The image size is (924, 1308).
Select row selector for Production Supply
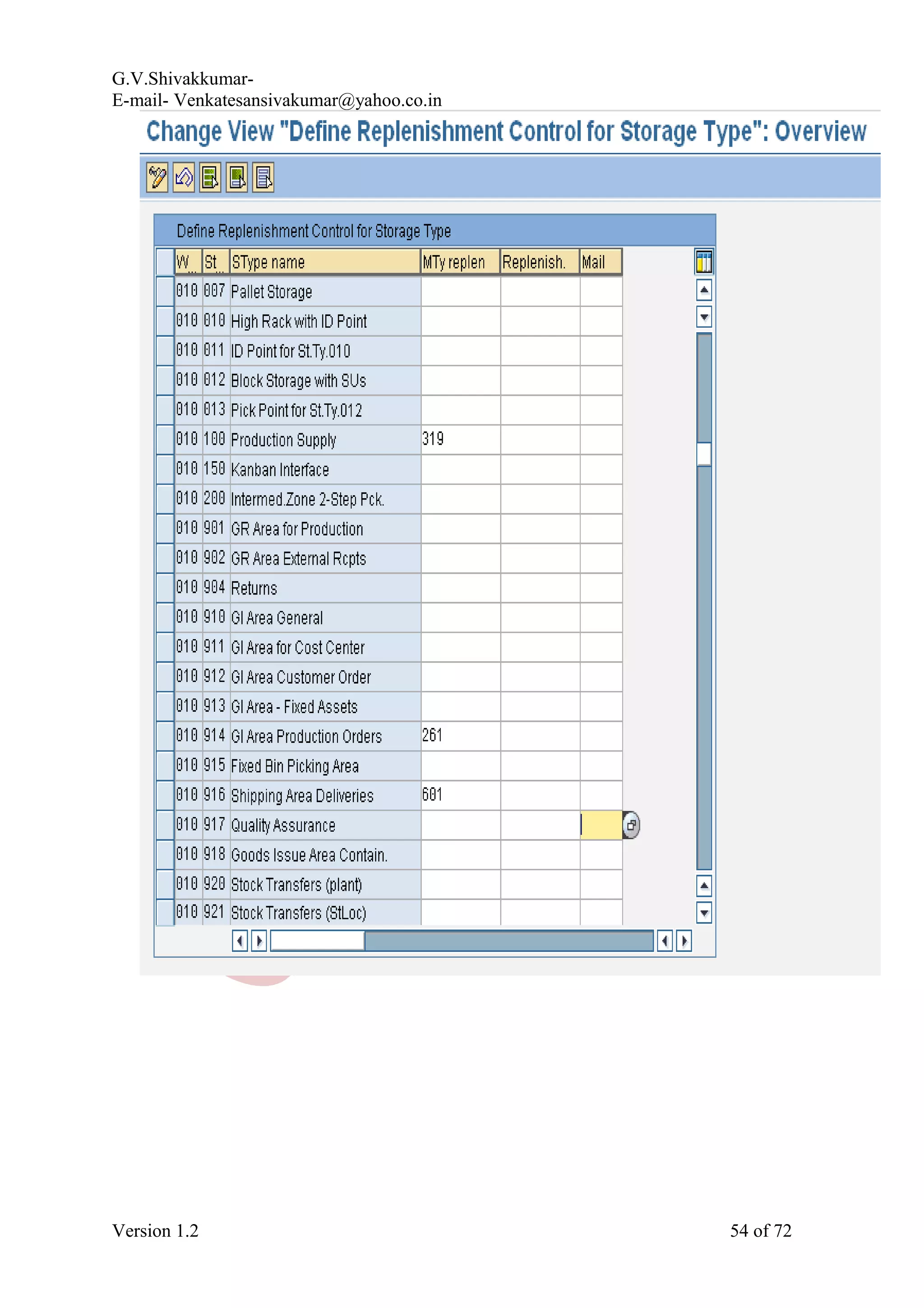pyautogui.click(x=165, y=439)
